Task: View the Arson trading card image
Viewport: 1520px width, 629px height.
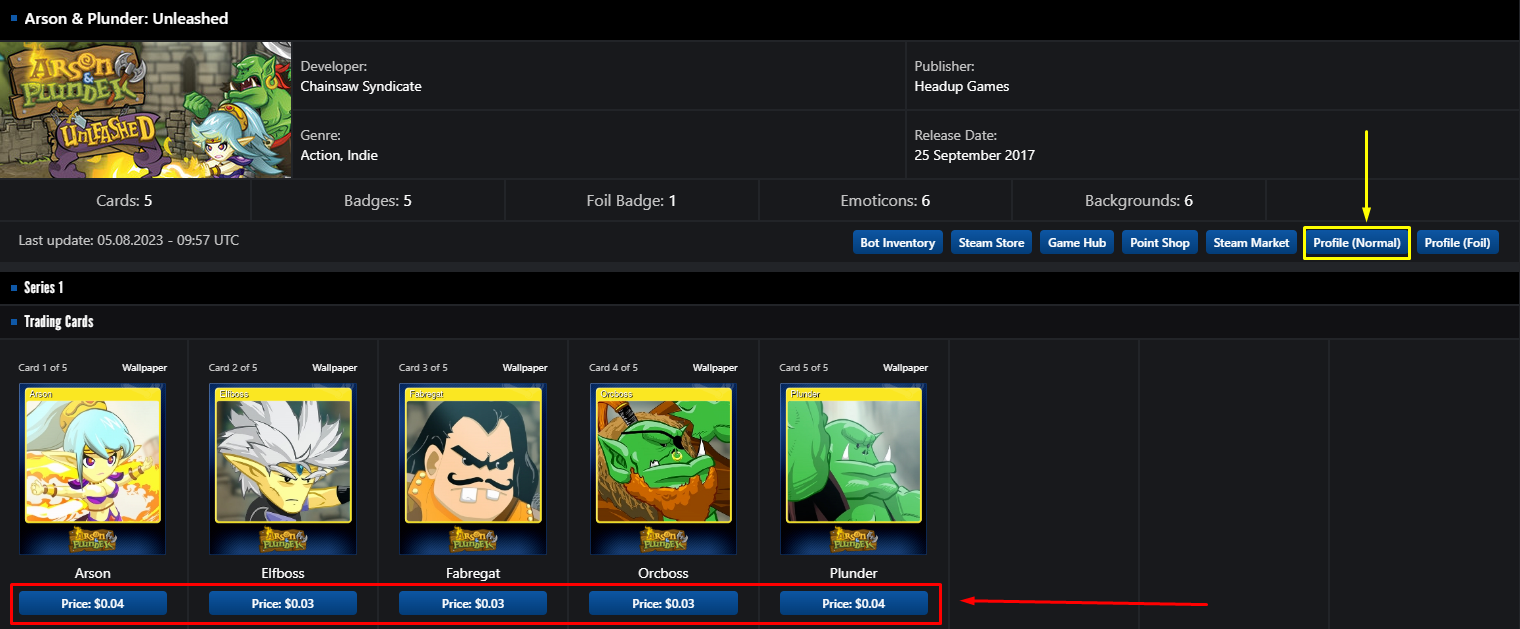Action: [x=92, y=469]
